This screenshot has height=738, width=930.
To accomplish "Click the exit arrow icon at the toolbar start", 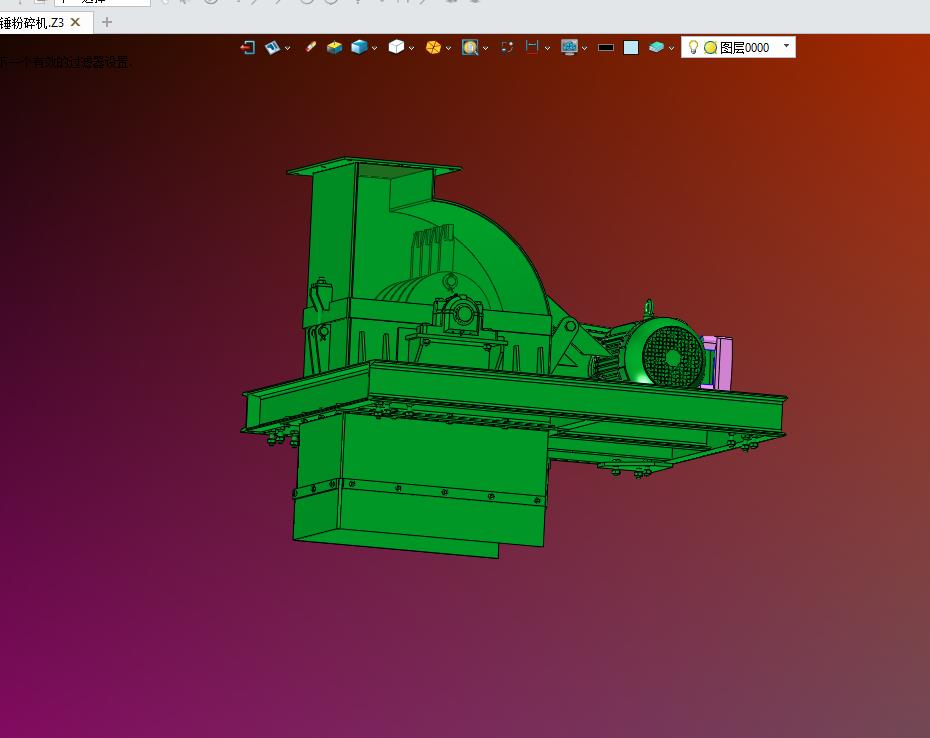I will point(248,47).
